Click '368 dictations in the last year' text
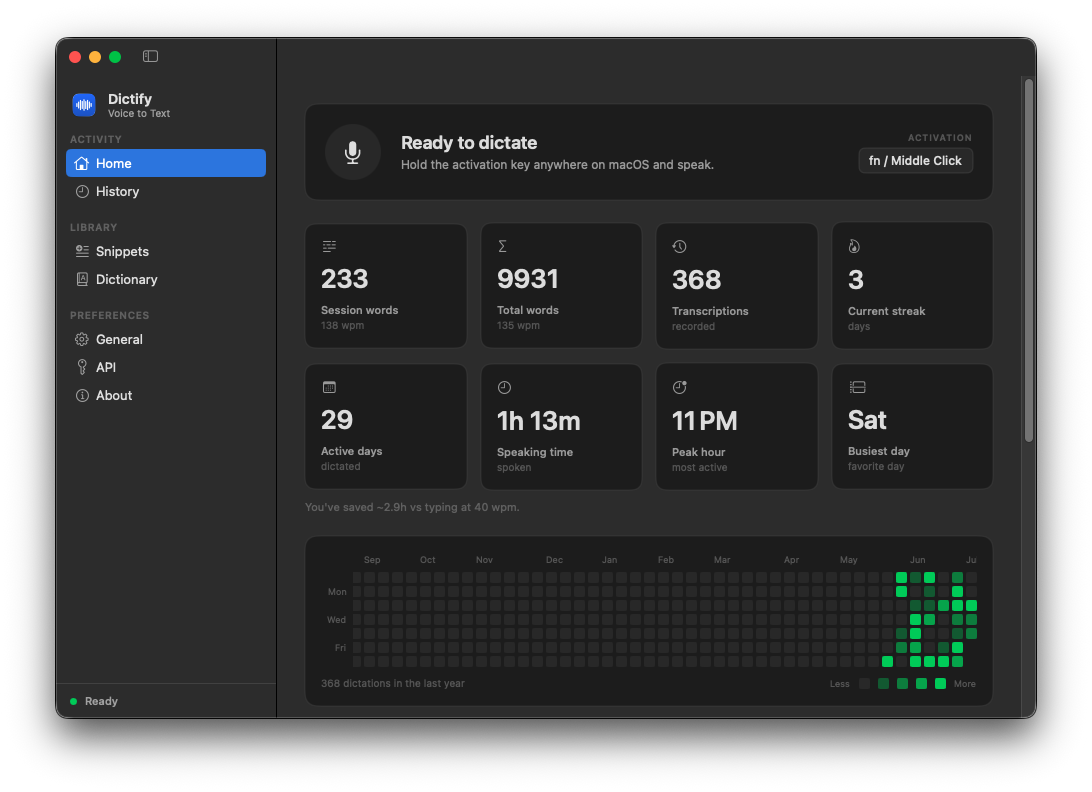The width and height of the screenshot is (1092, 792). (393, 683)
